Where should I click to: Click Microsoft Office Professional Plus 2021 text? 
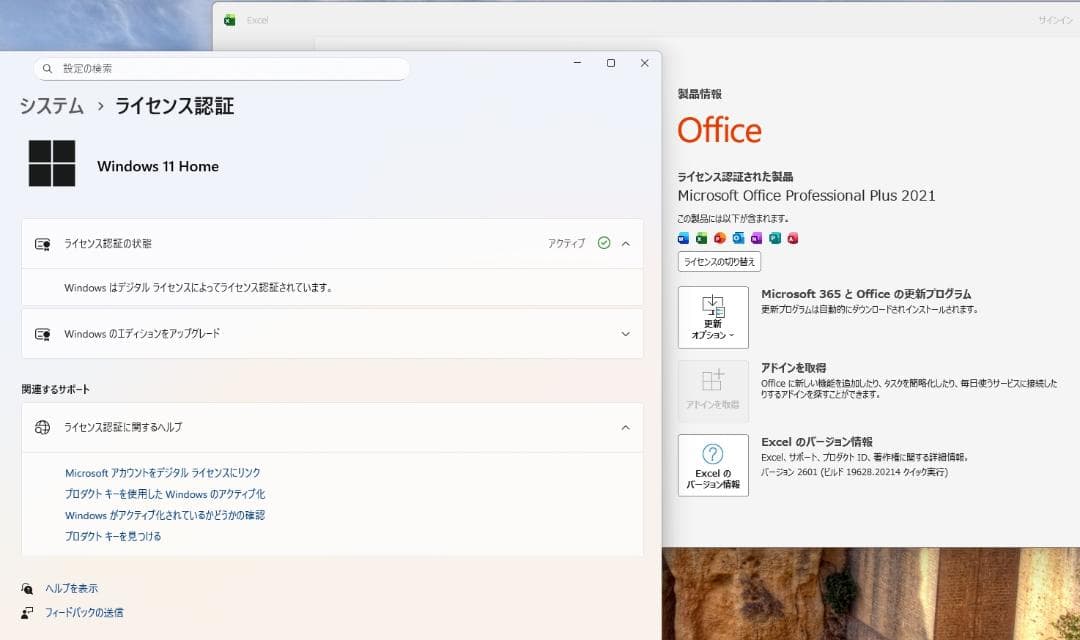pyautogui.click(x=807, y=196)
